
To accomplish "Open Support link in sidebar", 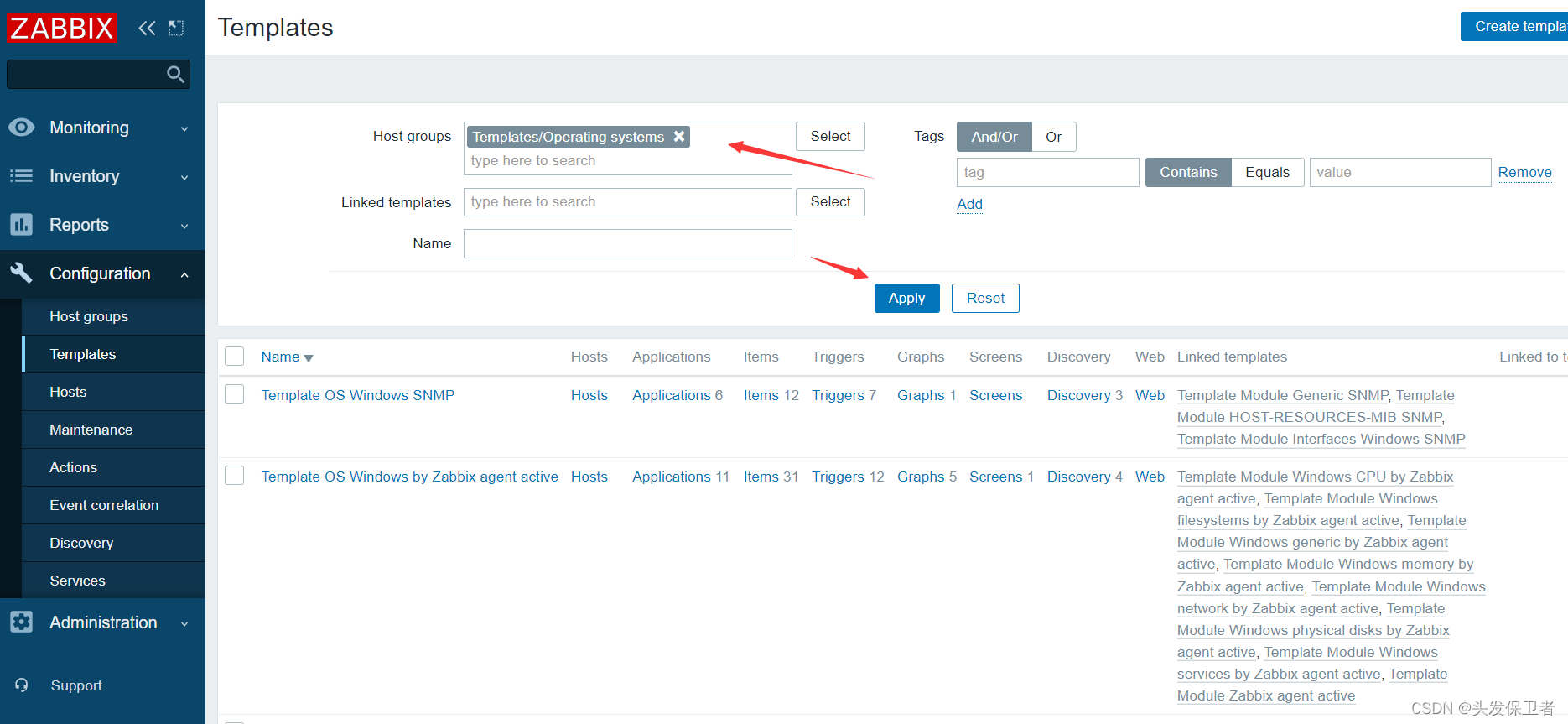I will (x=76, y=685).
